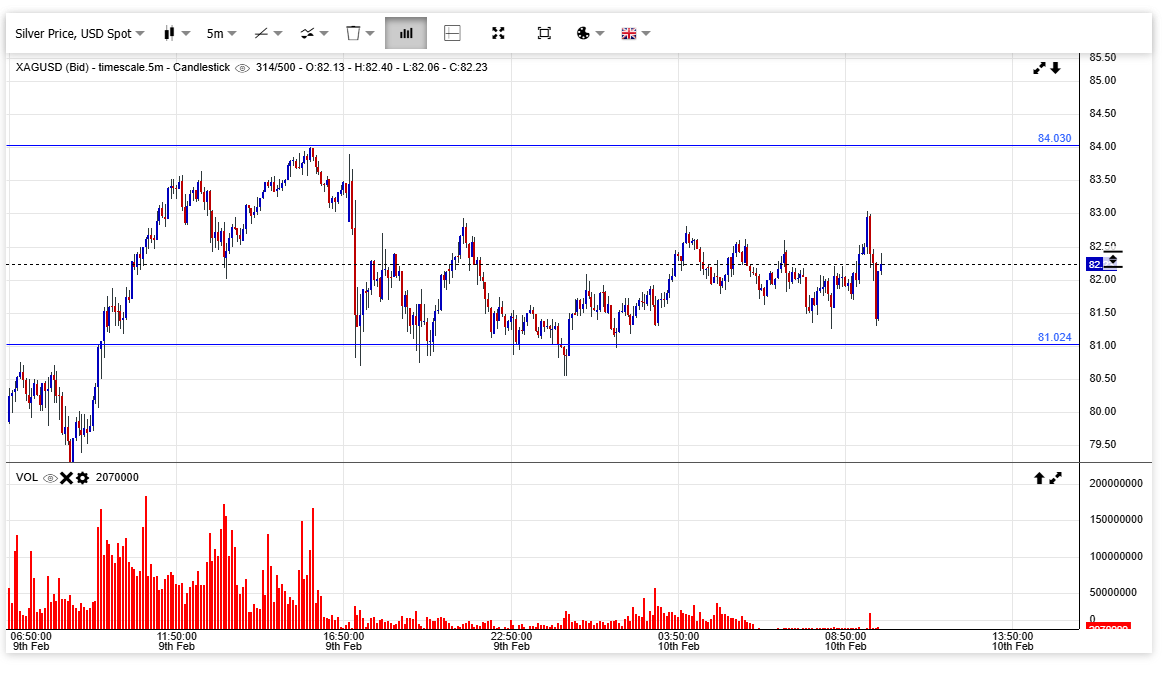This screenshot has height=678, width=1173.
Task: Move the price panel down with arrow
Action: (1055, 68)
